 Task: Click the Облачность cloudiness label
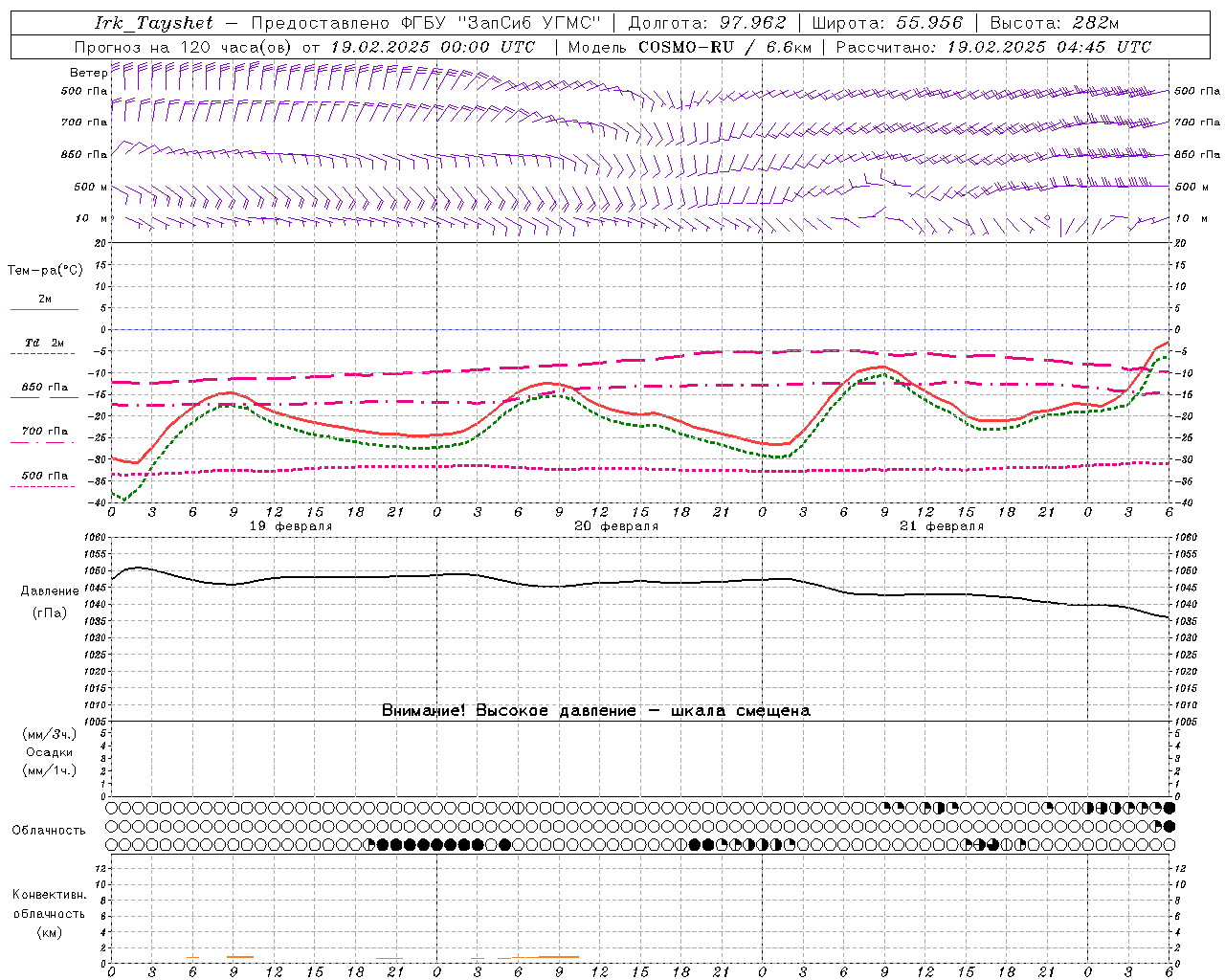coord(49,831)
